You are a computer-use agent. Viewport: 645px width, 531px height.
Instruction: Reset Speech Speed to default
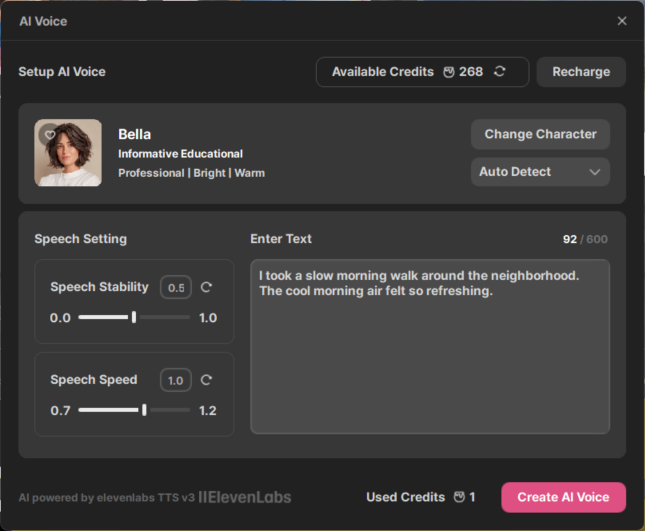(206, 380)
